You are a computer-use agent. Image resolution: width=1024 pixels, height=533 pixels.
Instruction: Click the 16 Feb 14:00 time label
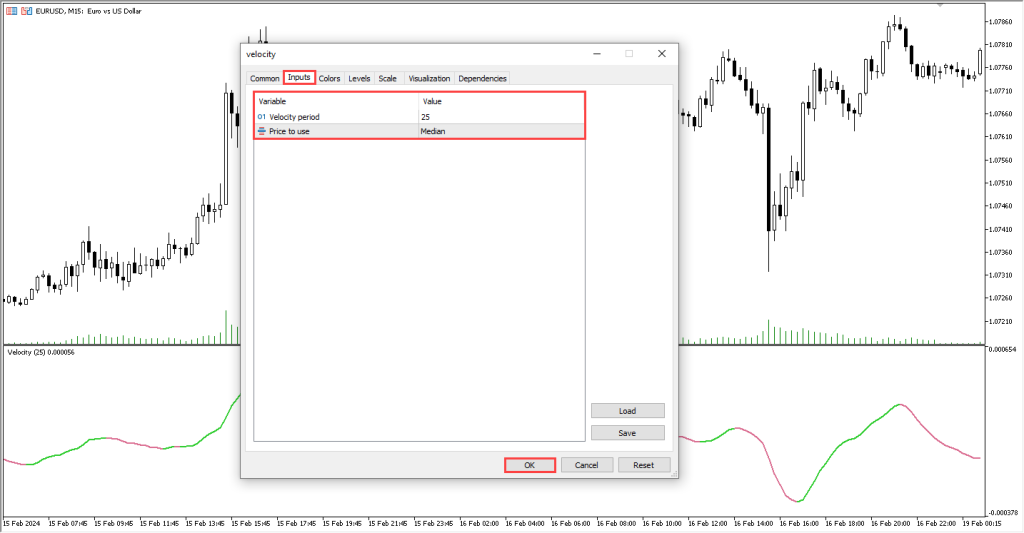coord(756,523)
